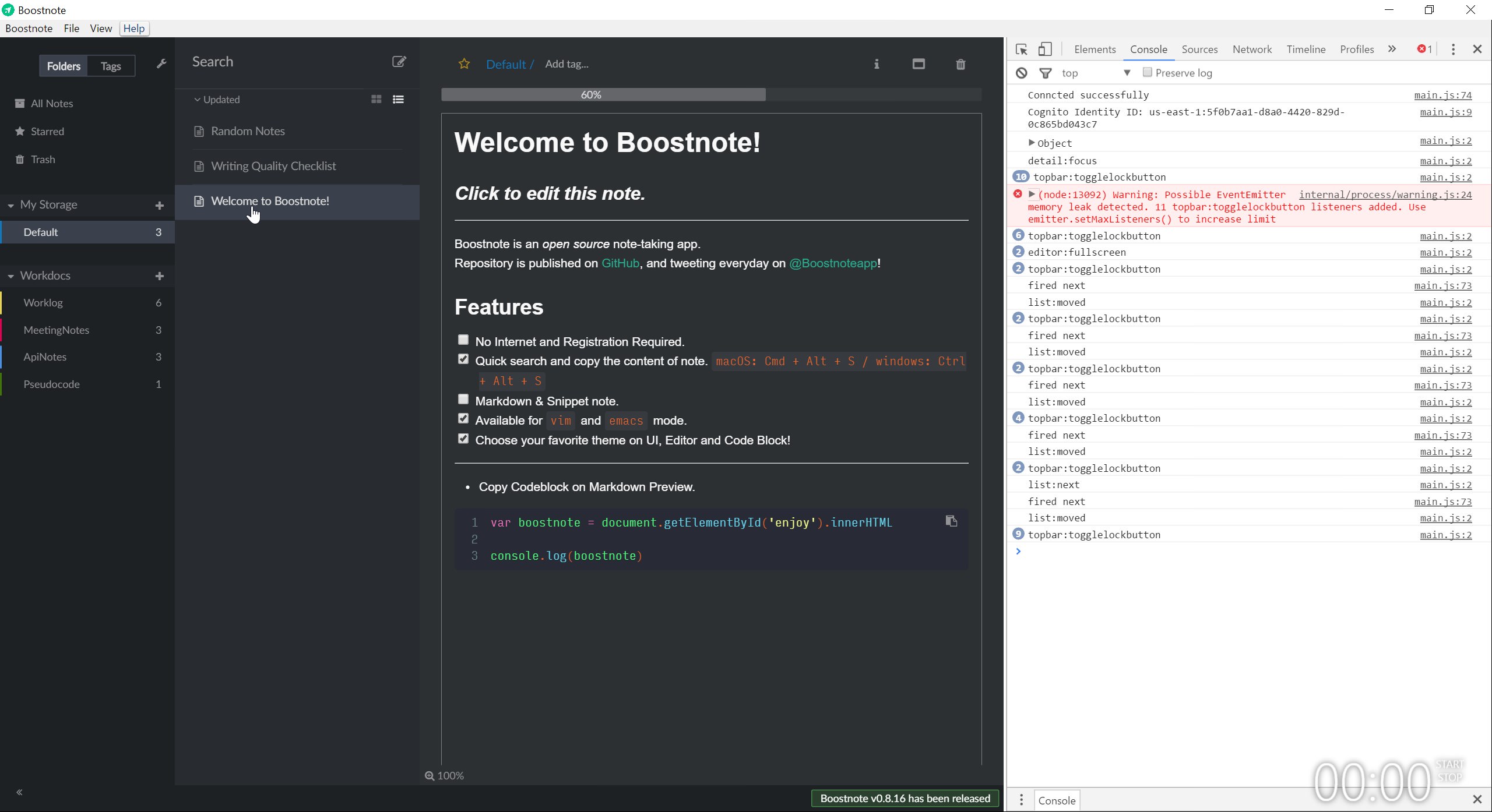Switch note list to list view

click(399, 100)
